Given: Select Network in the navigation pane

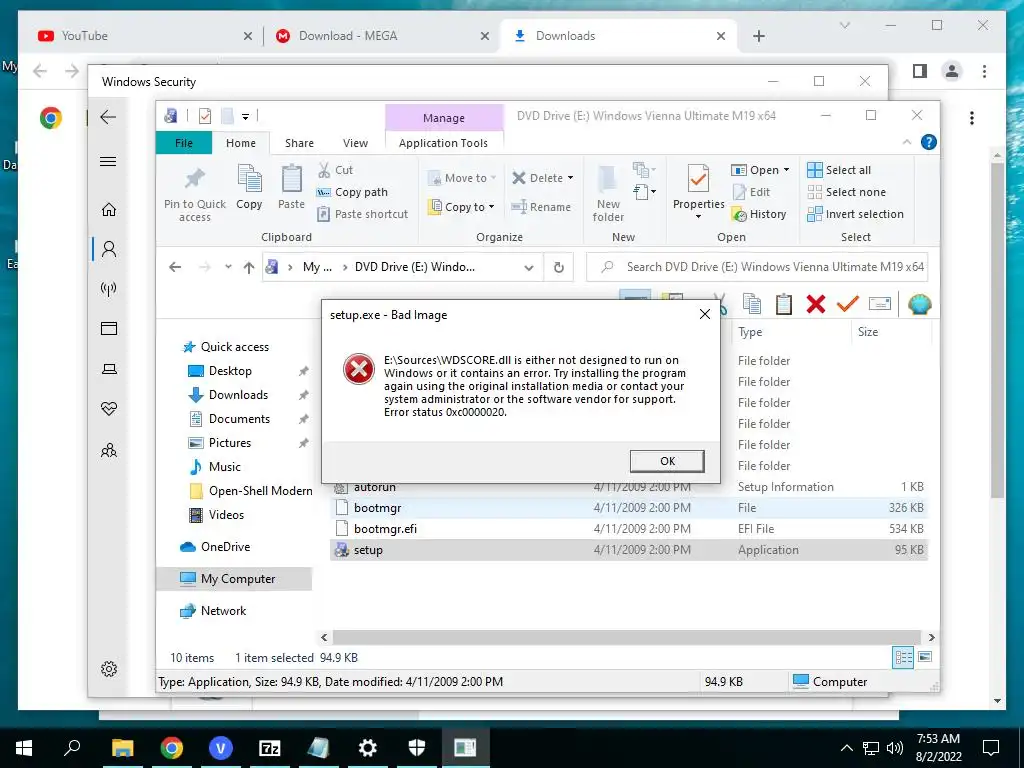Looking at the screenshot, I should [x=214, y=611].
